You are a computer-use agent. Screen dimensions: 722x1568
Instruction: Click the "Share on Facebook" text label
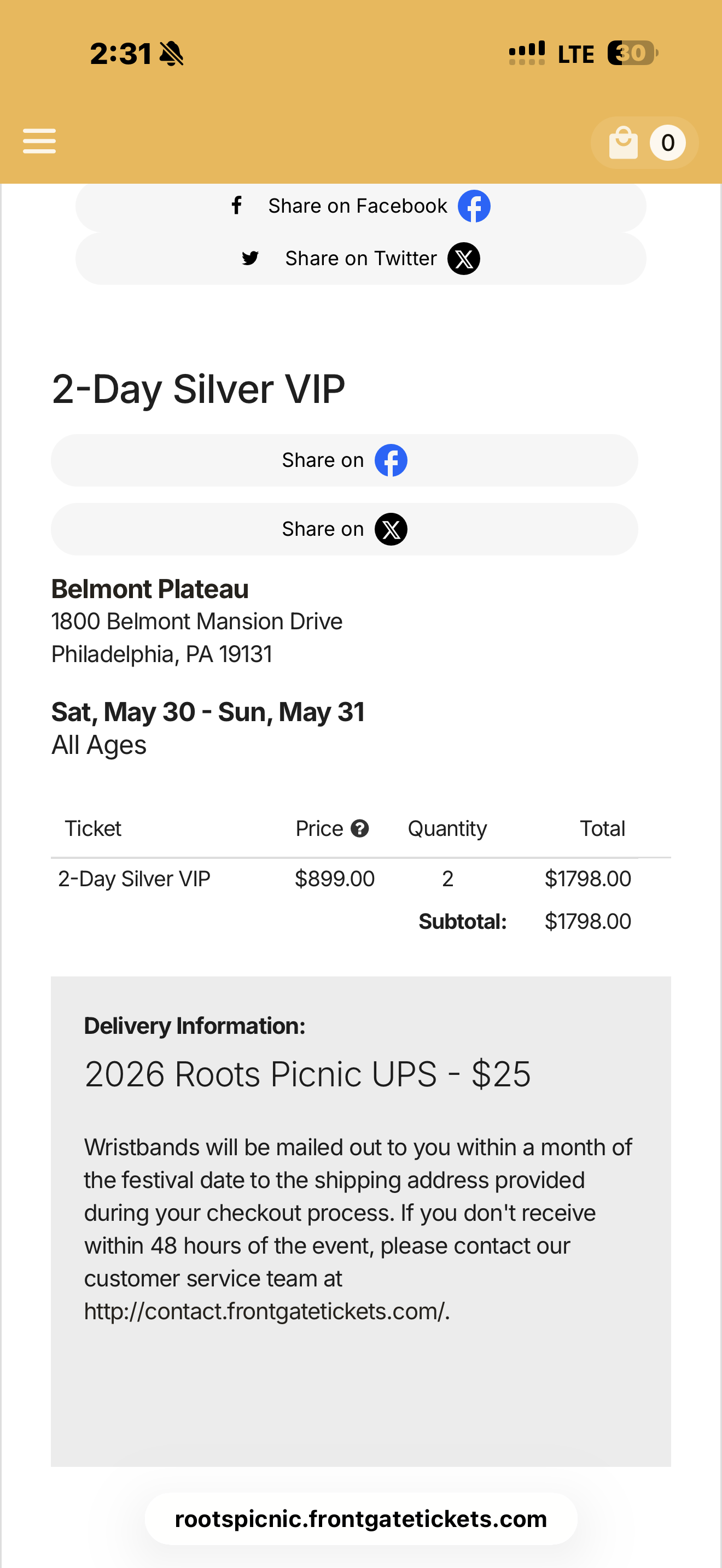point(357,206)
